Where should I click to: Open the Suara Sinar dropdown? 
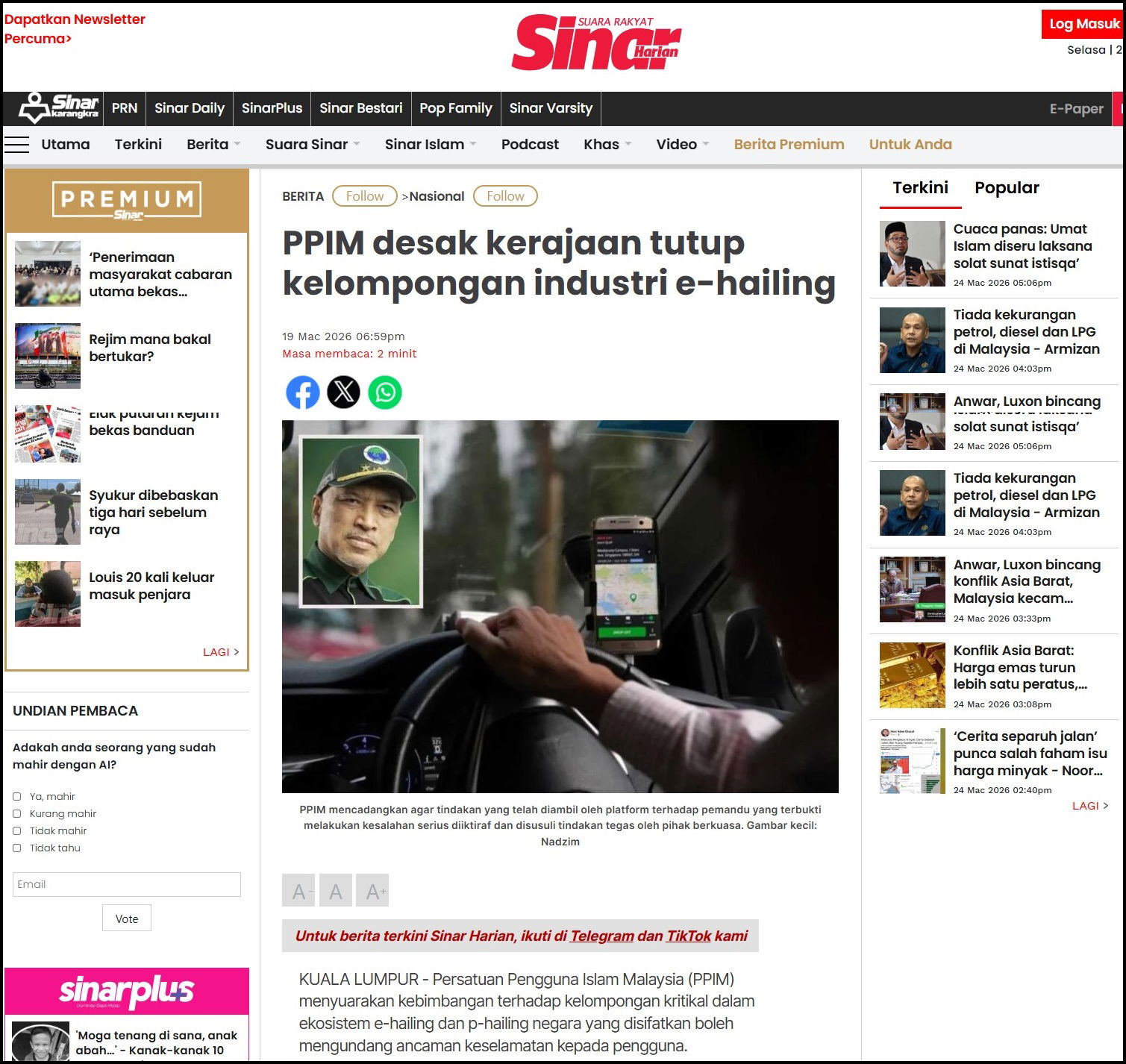(312, 145)
